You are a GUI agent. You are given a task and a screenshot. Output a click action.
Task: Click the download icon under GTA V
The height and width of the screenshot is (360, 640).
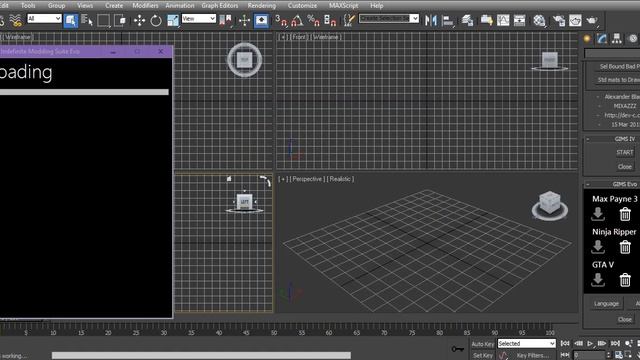[x=598, y=280]
